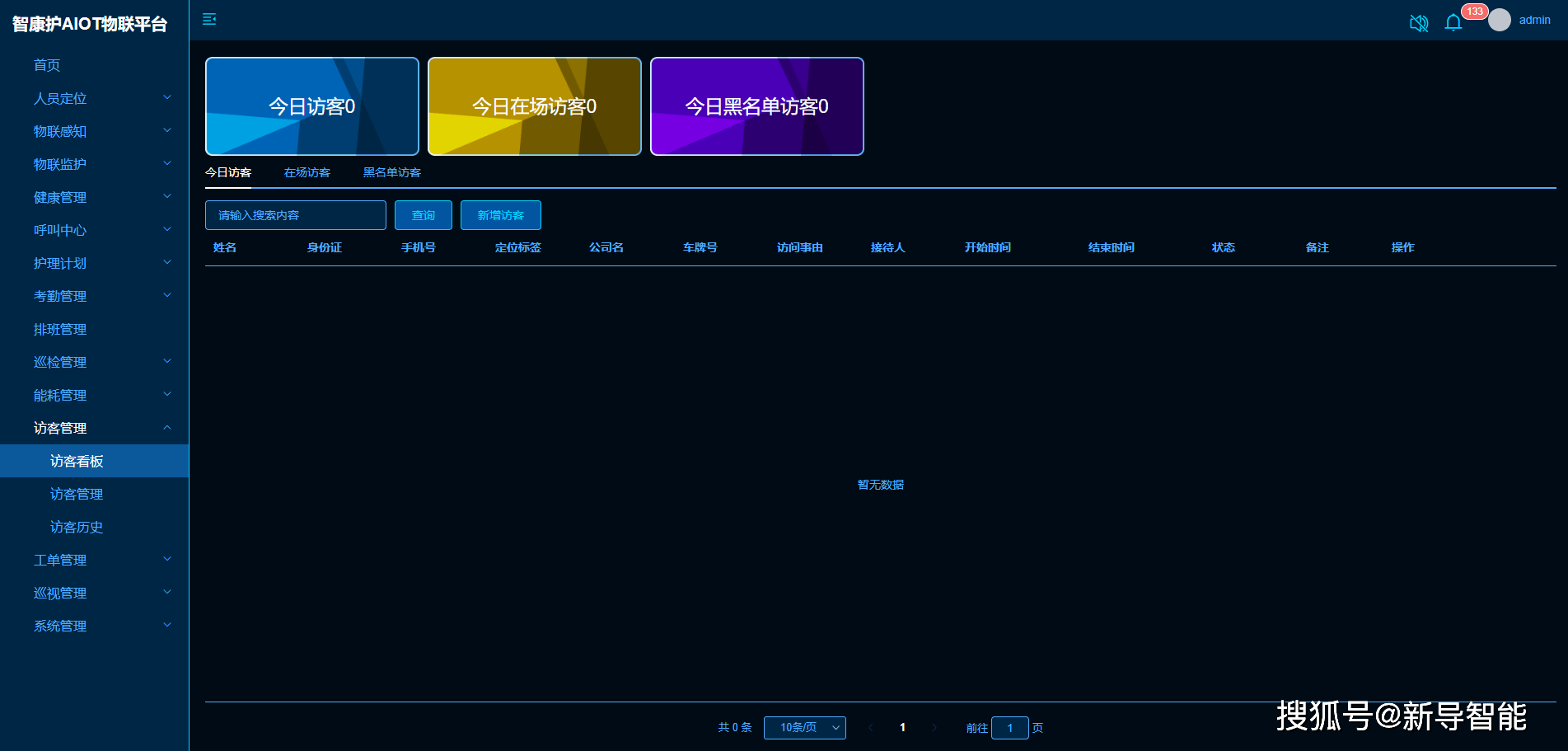Switch to the 黑名单访客 tab
The width and height of the screenshot is (1568, 751).
(x=391, y=172)
